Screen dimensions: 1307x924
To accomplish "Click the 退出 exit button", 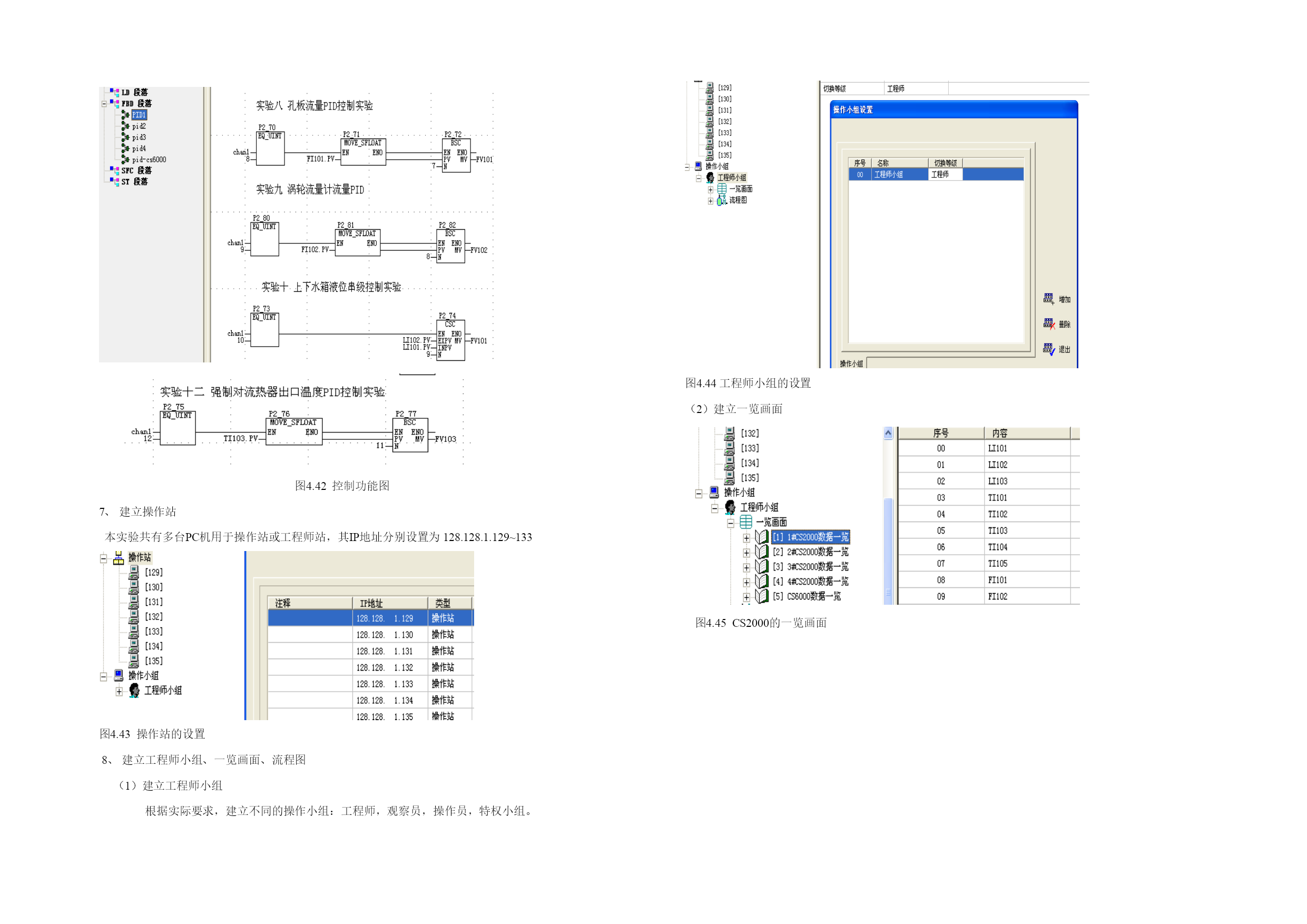I will [1057, 349].
